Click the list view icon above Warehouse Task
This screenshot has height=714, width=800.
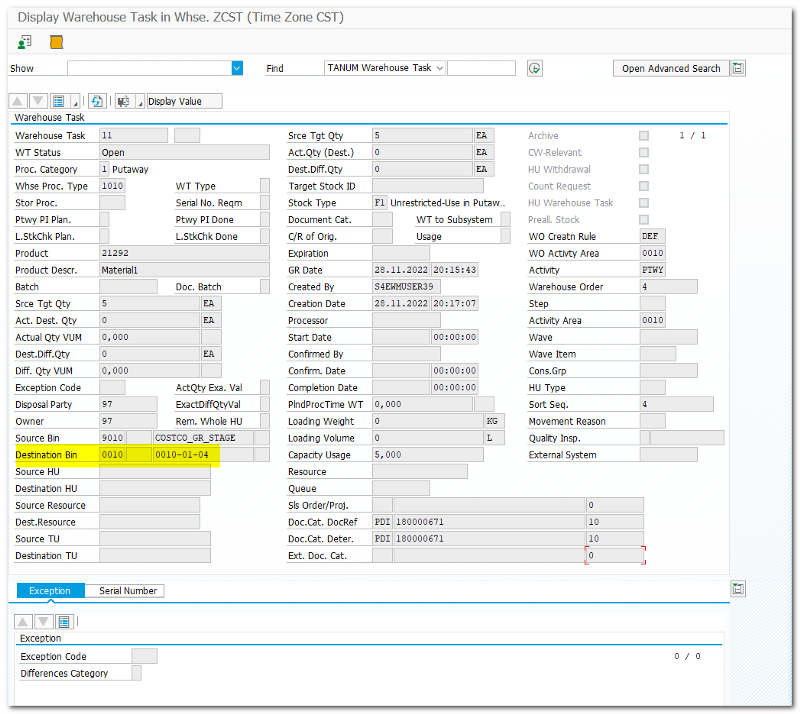(x=58, y=101)
